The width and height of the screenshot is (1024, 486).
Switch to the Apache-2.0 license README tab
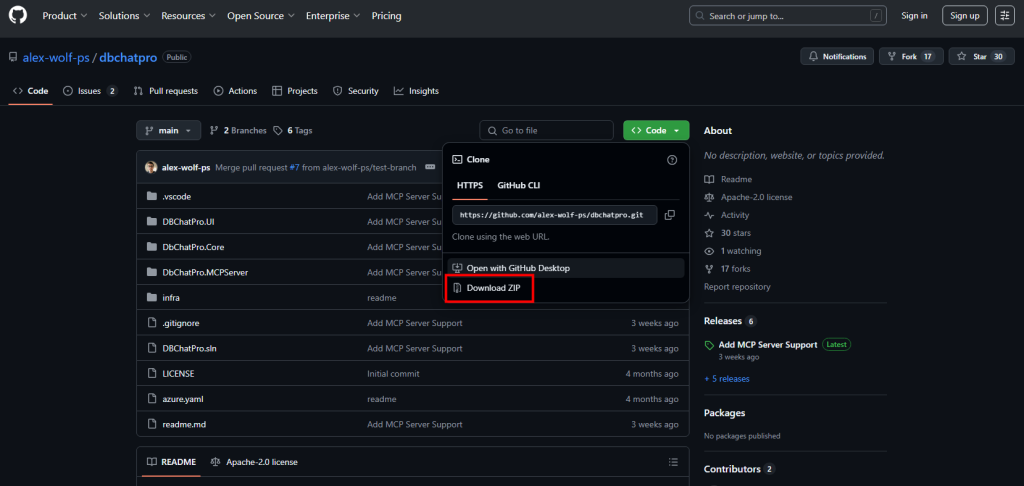(x=255, y=462)
